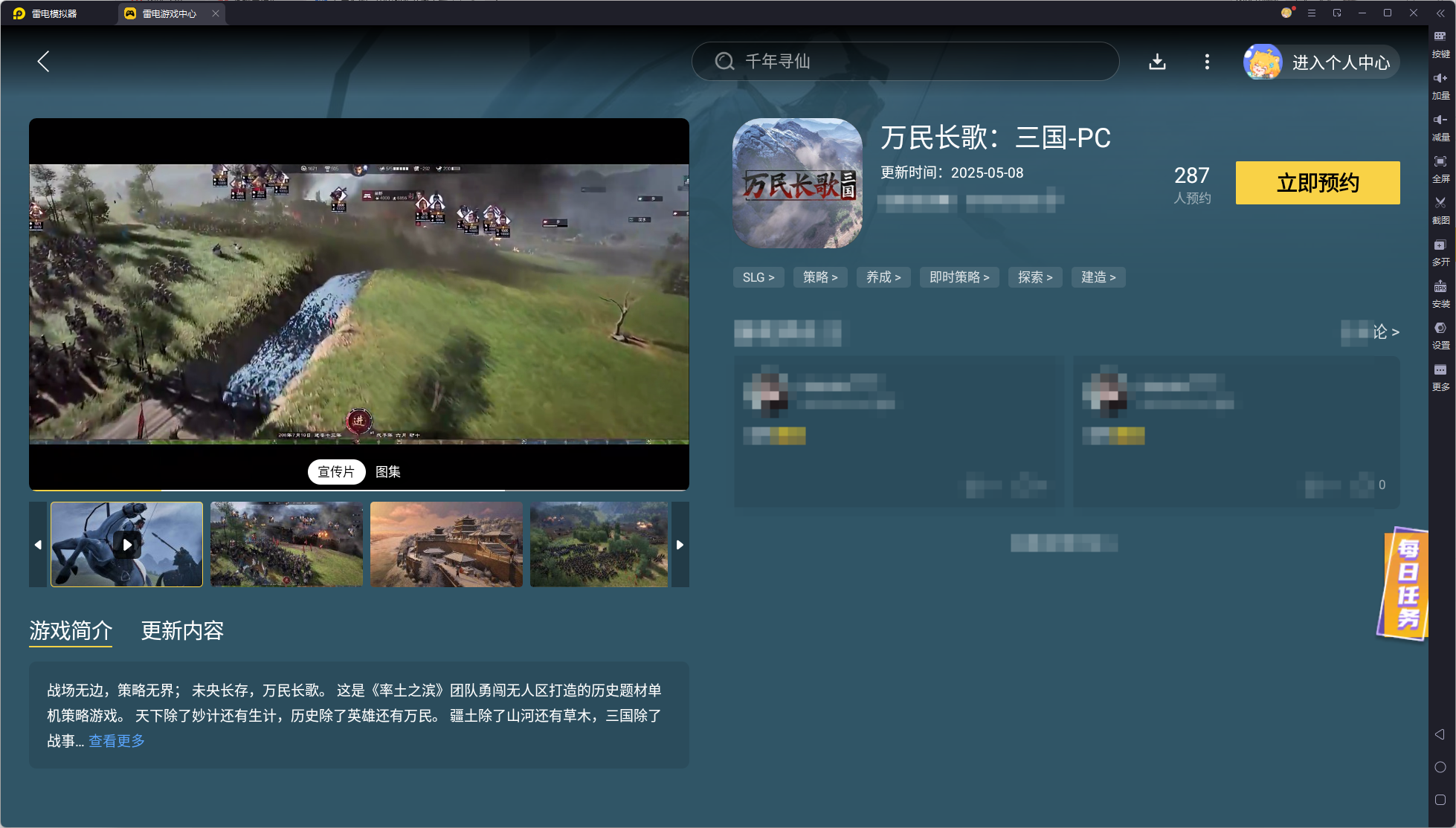Viewport: 1456px width, 828px height.
Task: Click the 查看更多 link
Action: click(x=117, y=740)
